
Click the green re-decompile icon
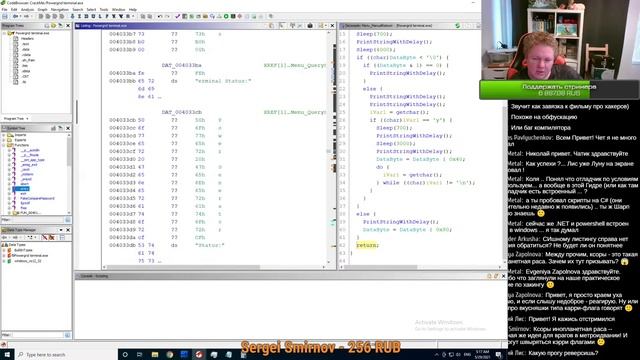click(x=458, y=26)
